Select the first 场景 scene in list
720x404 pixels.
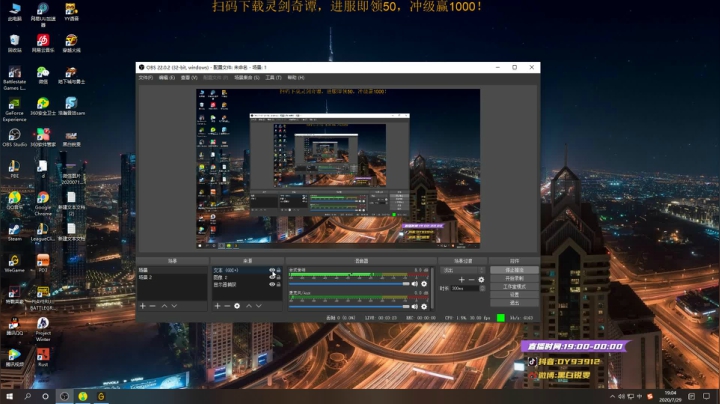(x=172, y=270)
